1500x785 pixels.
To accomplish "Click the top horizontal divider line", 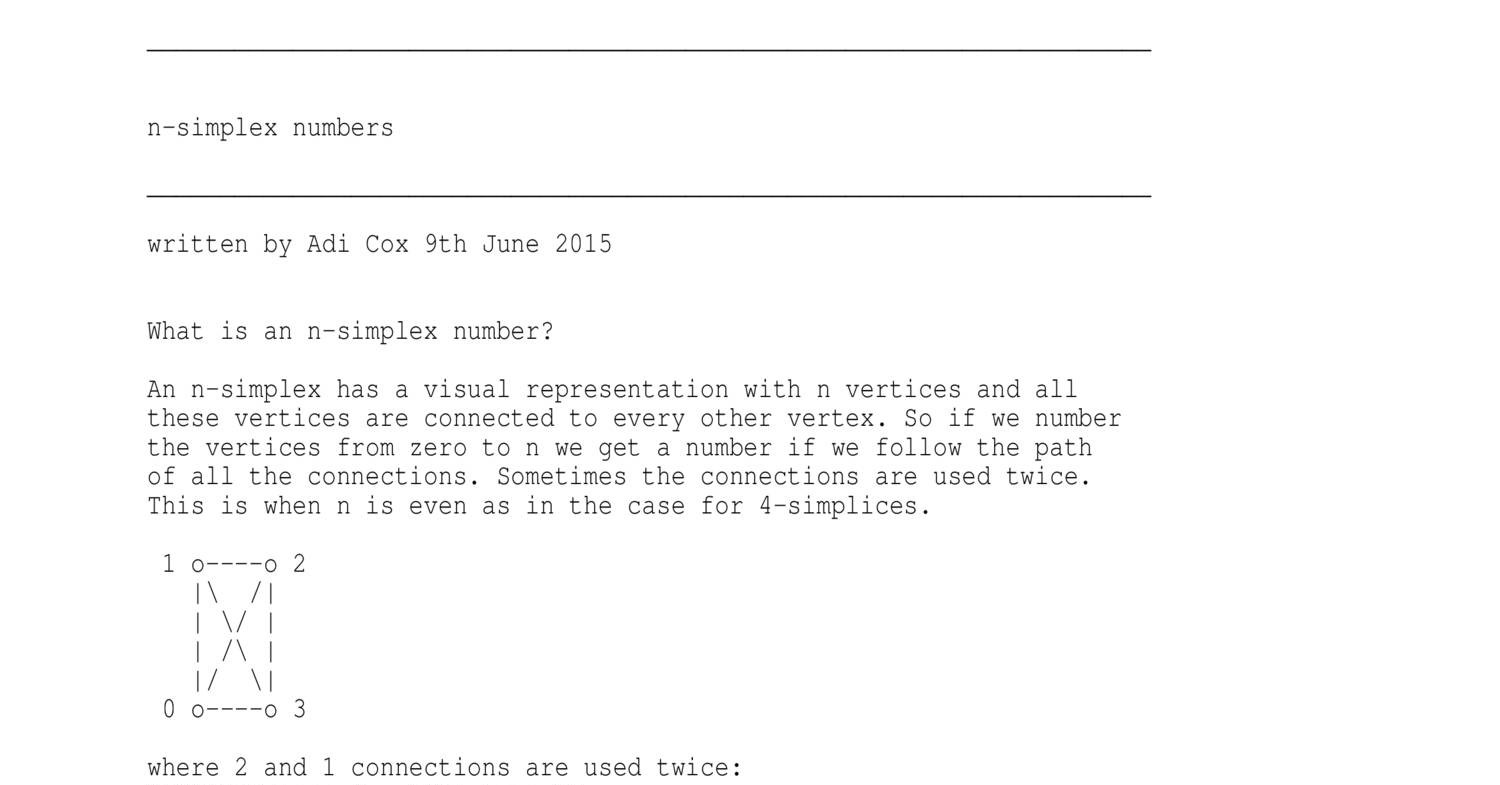I will tap(649, 48).
